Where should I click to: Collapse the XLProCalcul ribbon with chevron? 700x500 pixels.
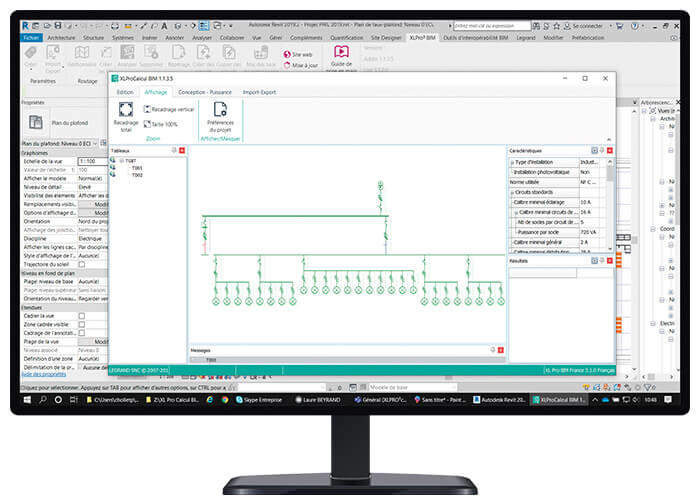point(609,139)
